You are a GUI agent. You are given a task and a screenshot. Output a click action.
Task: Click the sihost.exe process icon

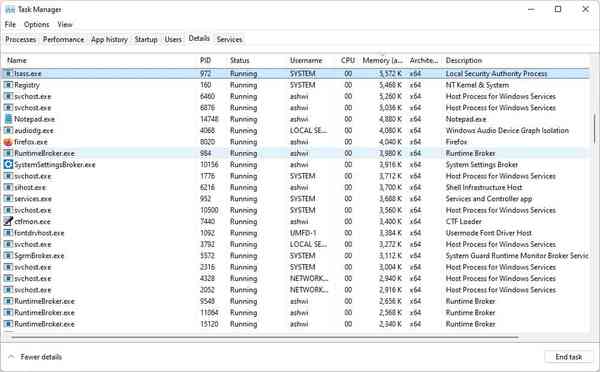8,188
